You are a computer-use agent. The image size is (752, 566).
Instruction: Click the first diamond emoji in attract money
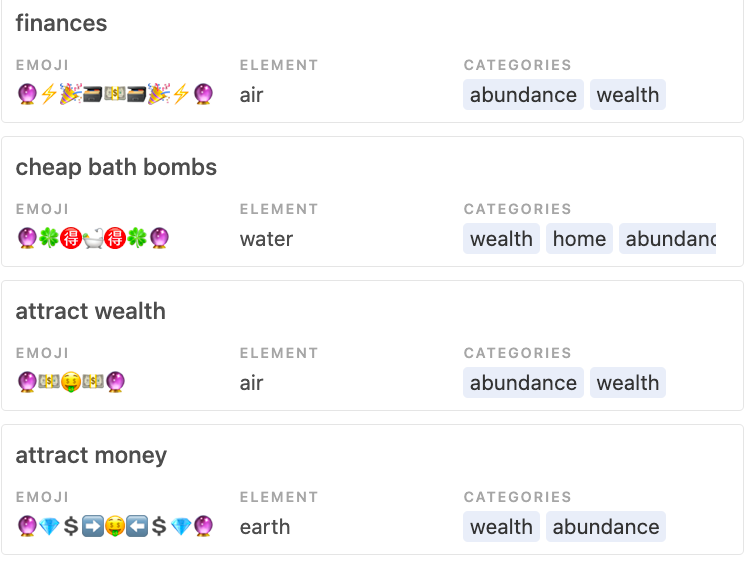(49, 526)
